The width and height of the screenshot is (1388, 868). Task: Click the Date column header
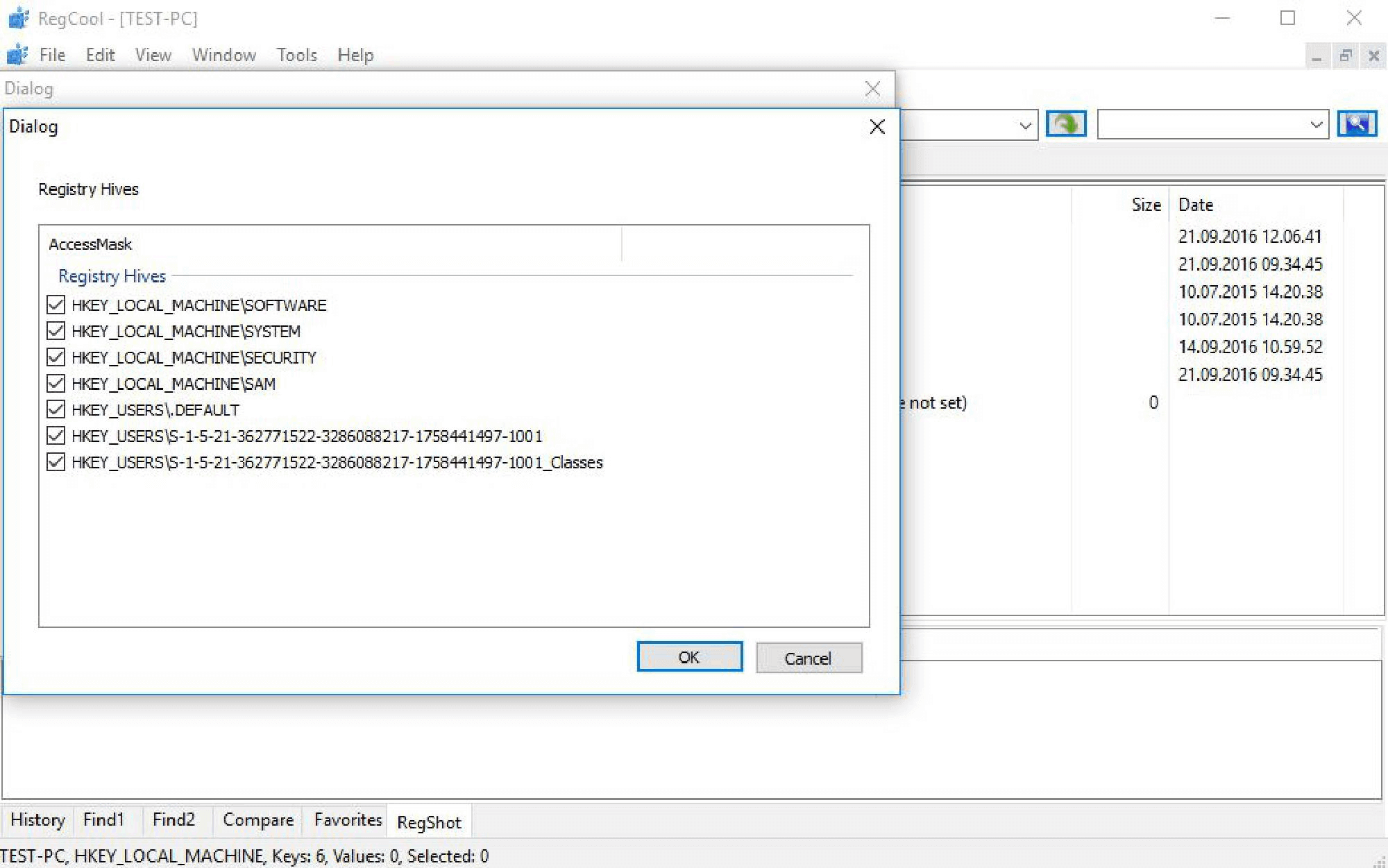(x=1196, y=204)
